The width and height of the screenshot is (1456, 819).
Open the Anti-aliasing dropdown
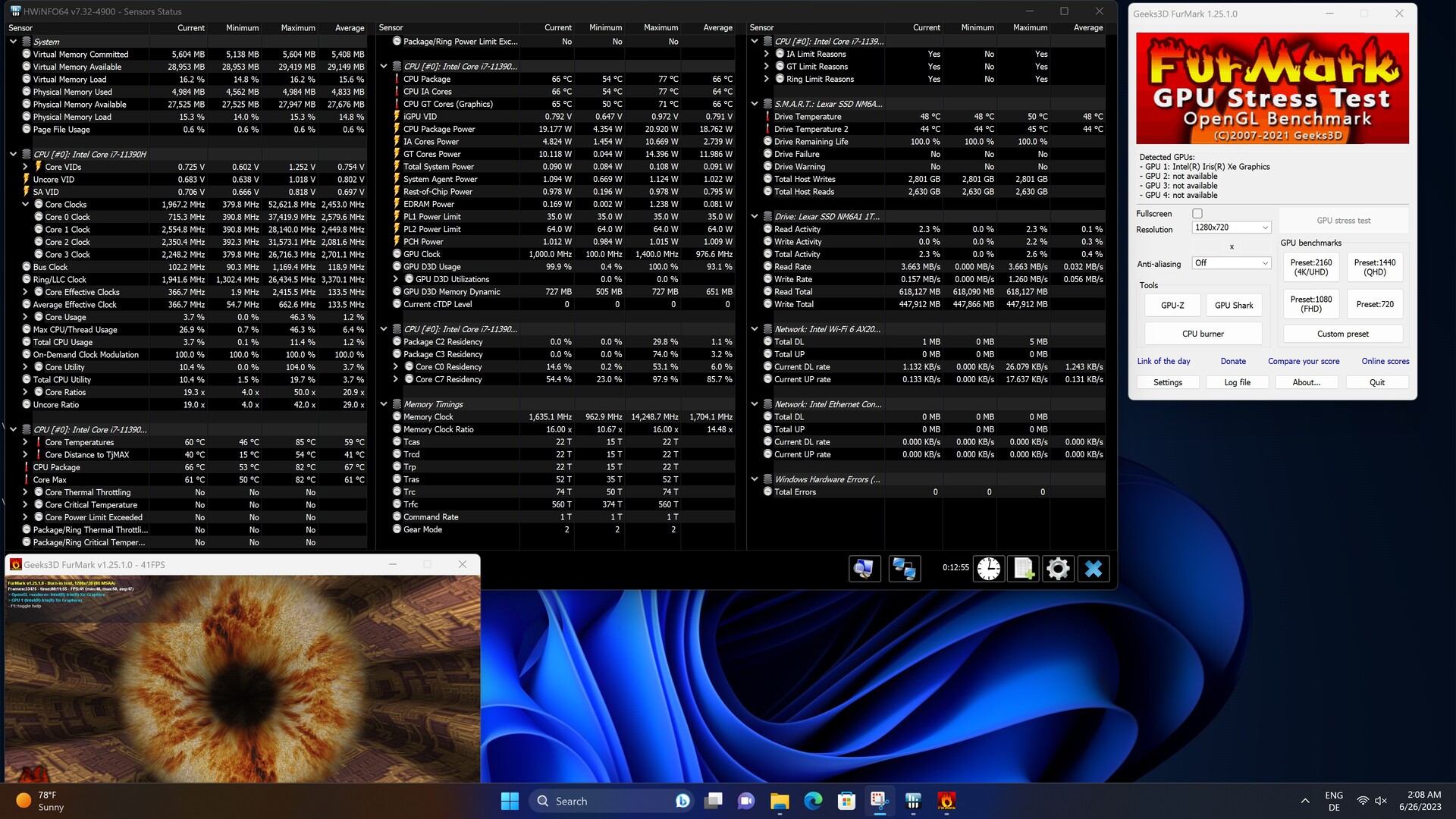(1231, 263)
